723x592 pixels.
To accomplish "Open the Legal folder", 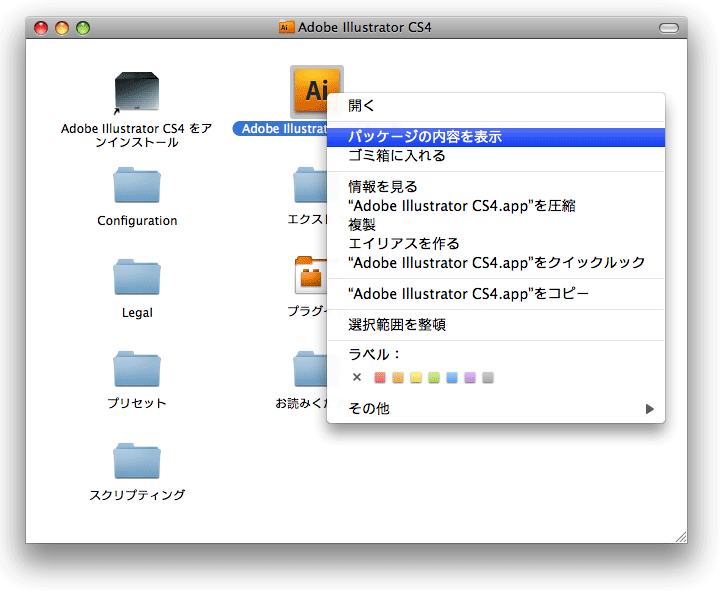I will pos(137,277).
